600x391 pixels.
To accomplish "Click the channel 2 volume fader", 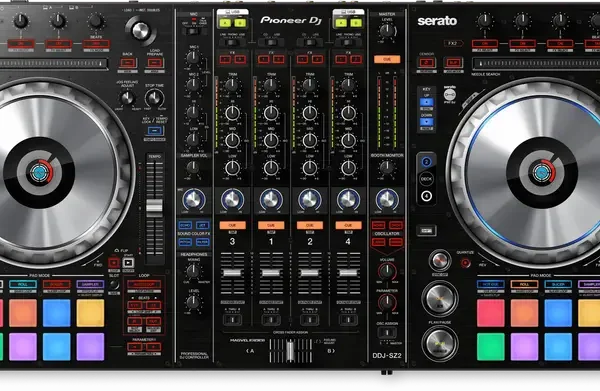I will click(310, 273).
